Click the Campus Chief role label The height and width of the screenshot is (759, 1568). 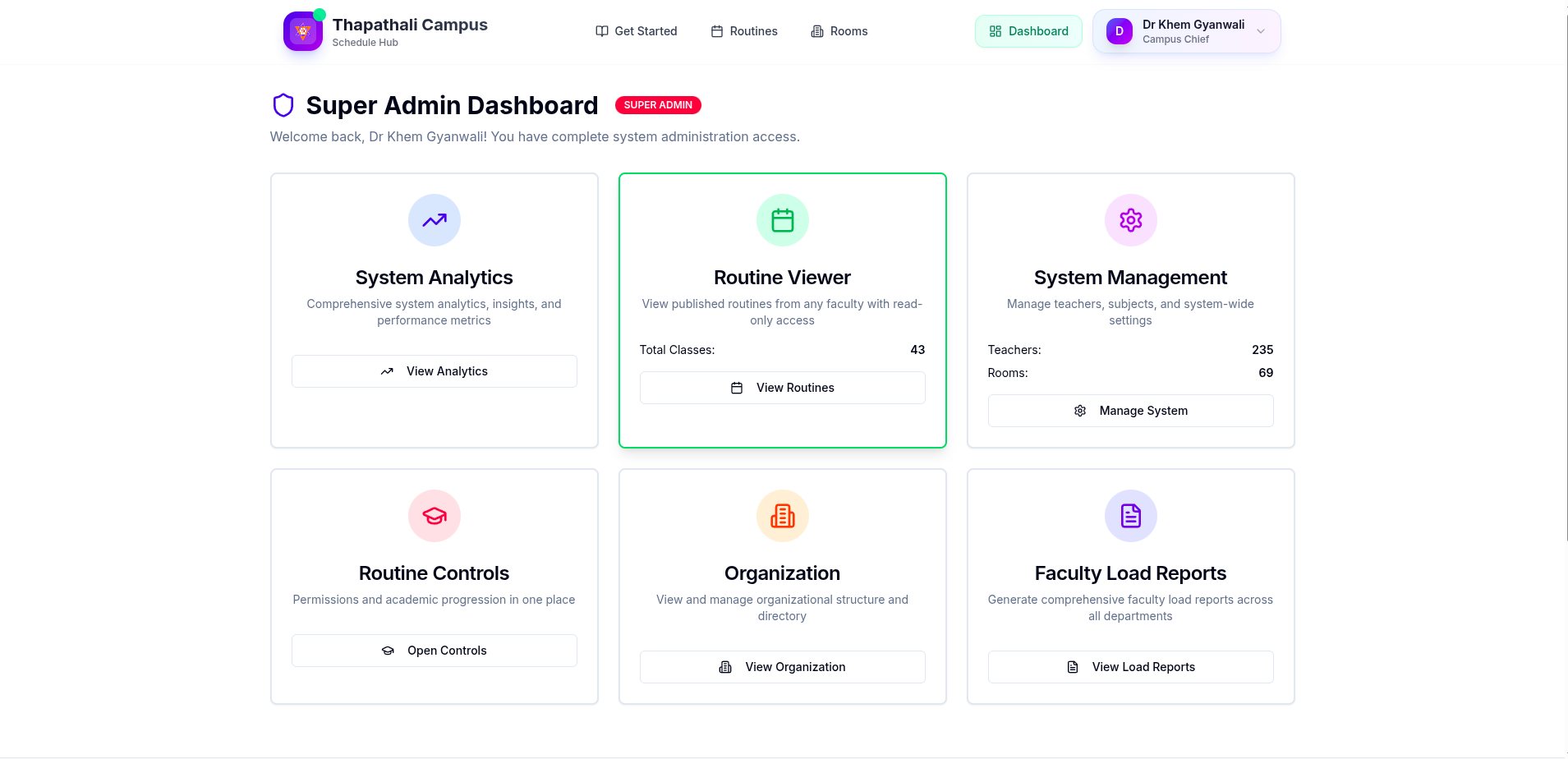[1175, 39]
